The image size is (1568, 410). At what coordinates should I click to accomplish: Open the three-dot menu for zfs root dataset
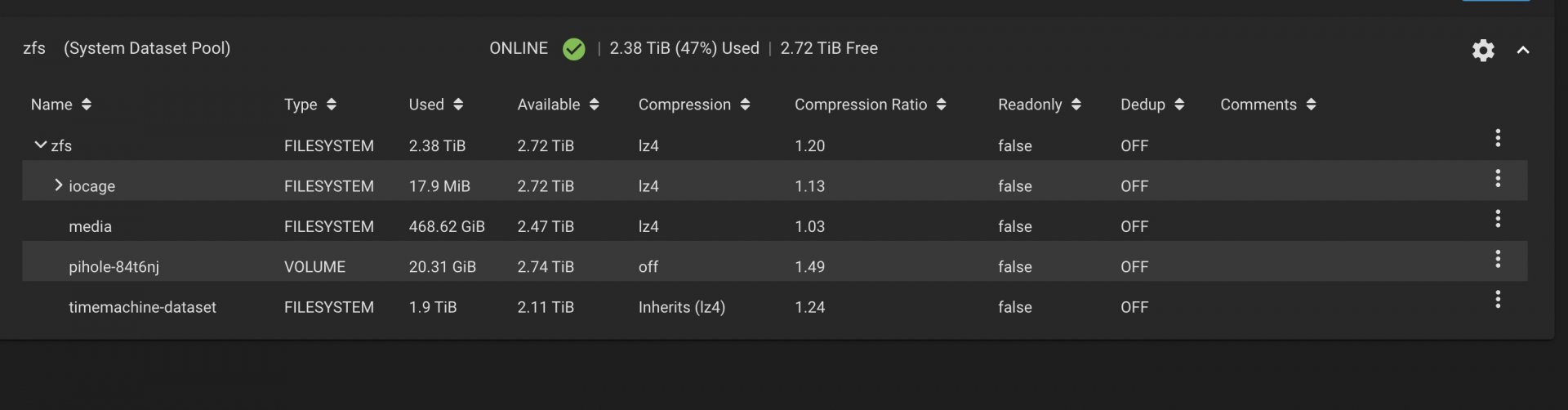(1498, 138)
